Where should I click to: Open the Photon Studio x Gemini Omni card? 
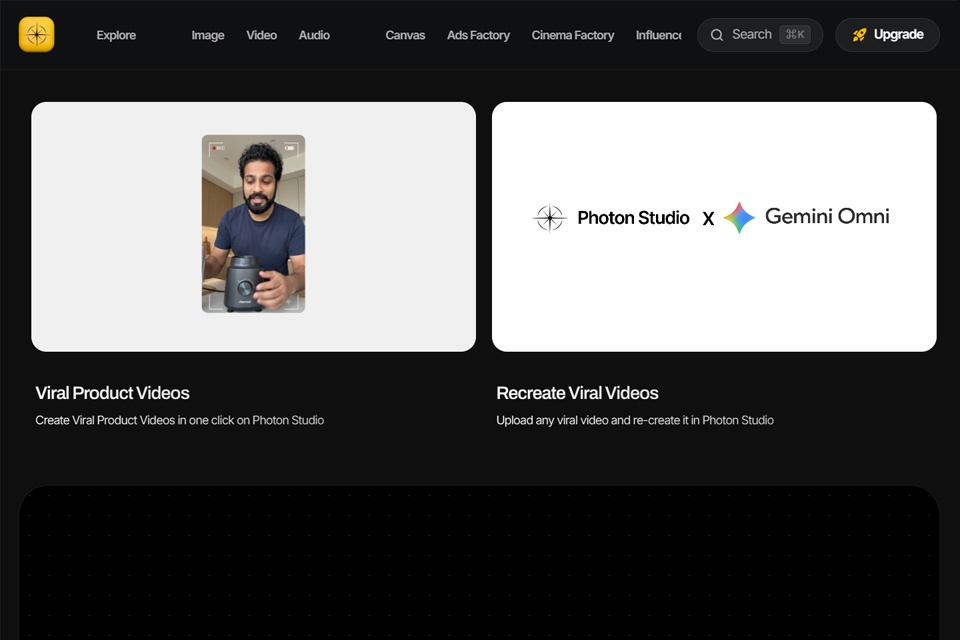[x=714, y=227]
